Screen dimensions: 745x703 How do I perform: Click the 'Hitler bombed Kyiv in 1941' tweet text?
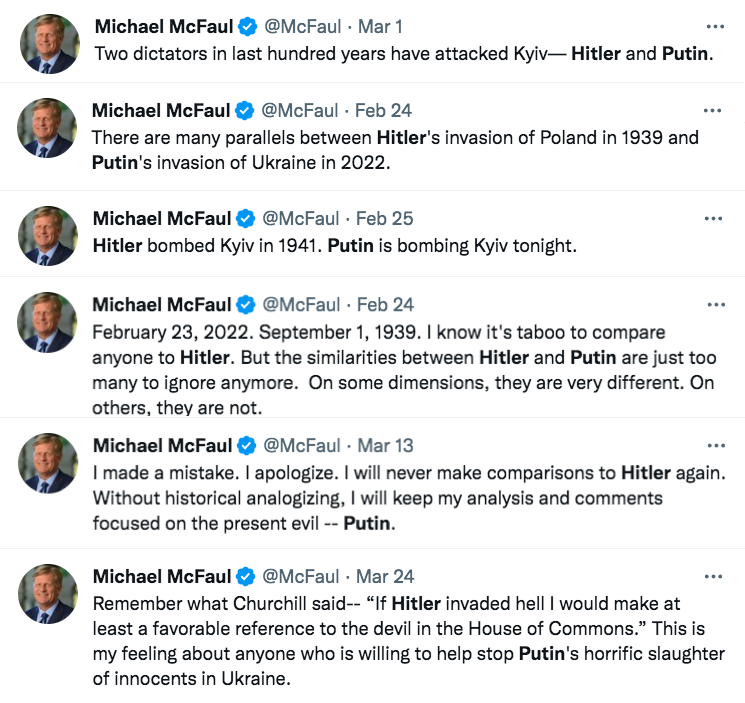(335, 245)
